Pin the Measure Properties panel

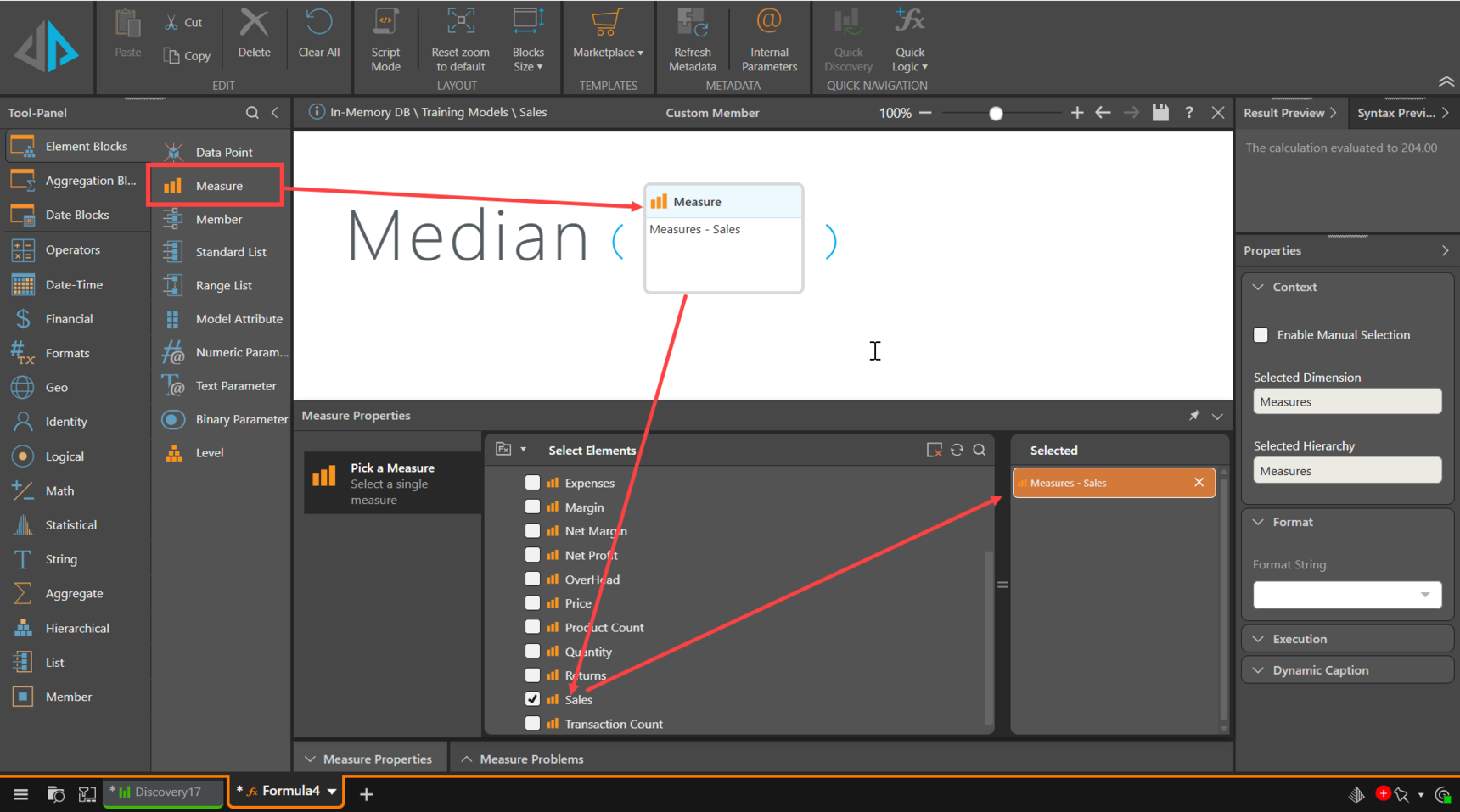[x=1194, y=416]
